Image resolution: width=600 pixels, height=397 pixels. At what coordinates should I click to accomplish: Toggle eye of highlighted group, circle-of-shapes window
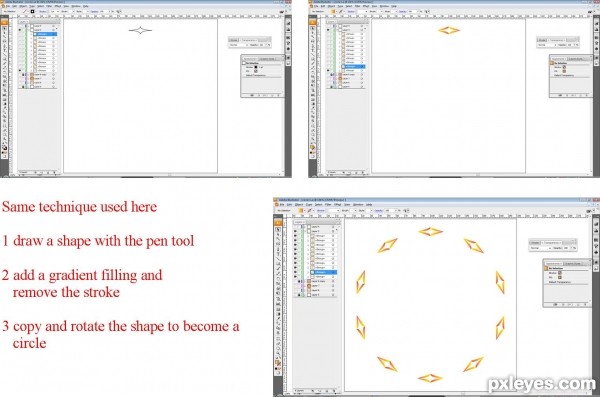[295, 272]
